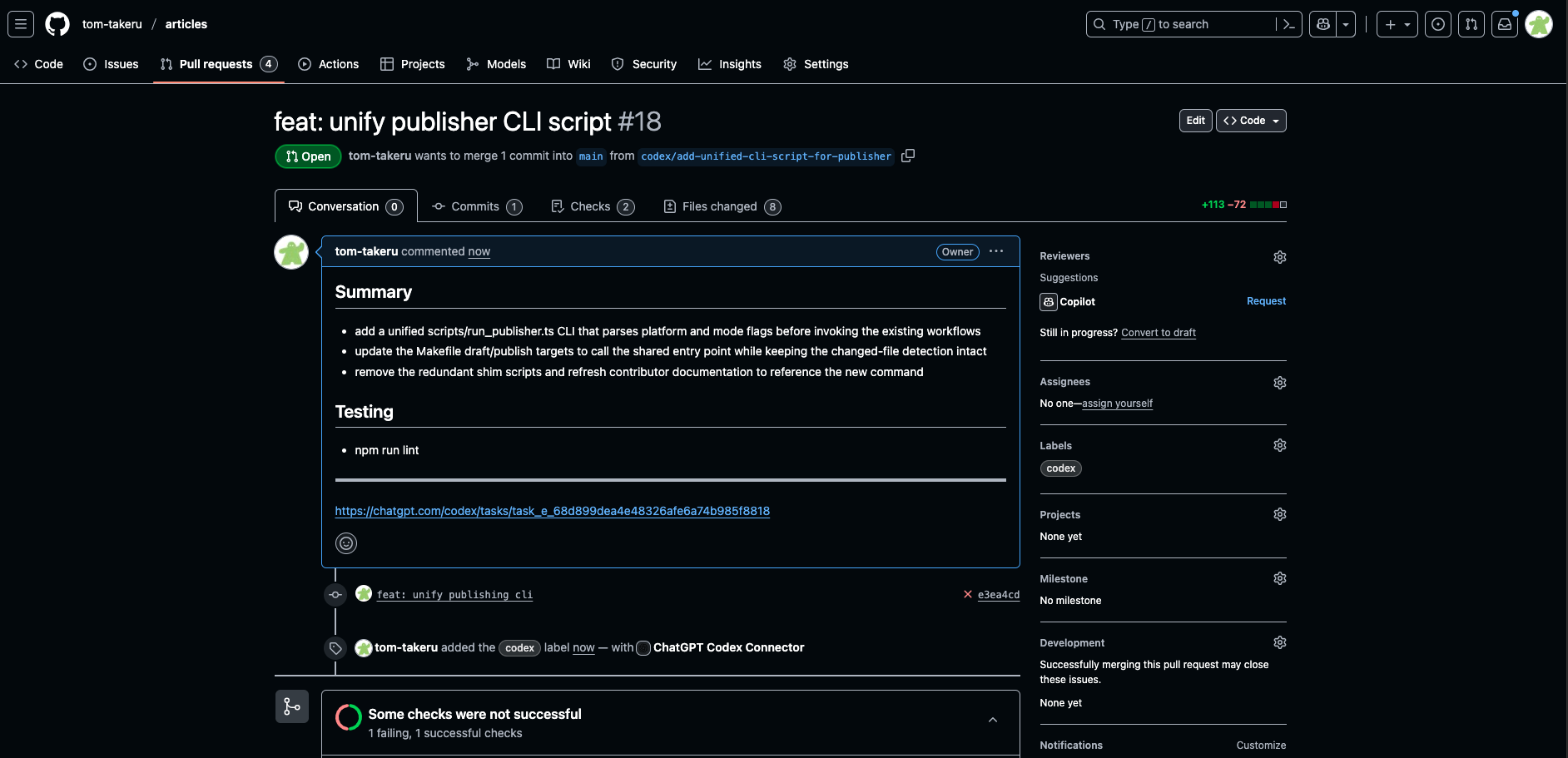Click the assign yourself link
1568x758 pixels.
click(x=1117, y=403)
